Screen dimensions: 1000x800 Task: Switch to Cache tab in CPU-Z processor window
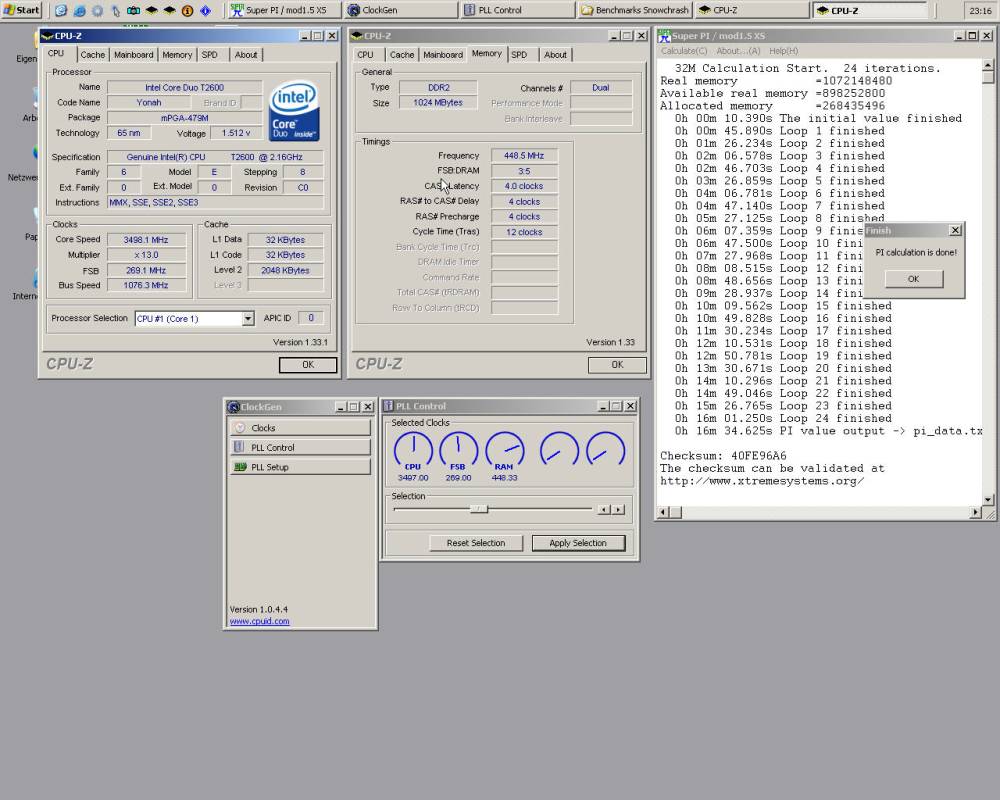92,55
